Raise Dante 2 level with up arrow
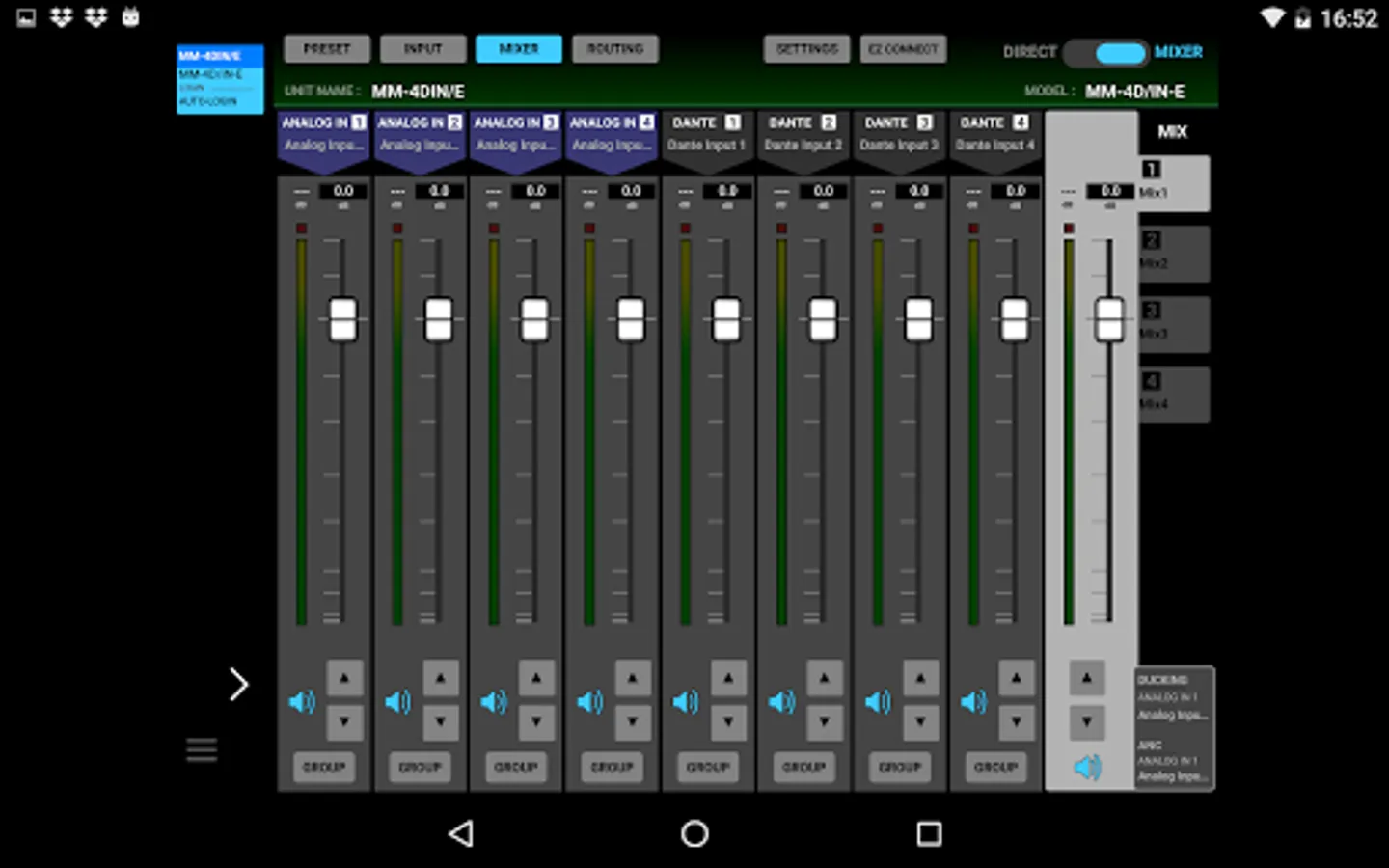Viewport: 1389px width, 868px height. tap(824, 678)
